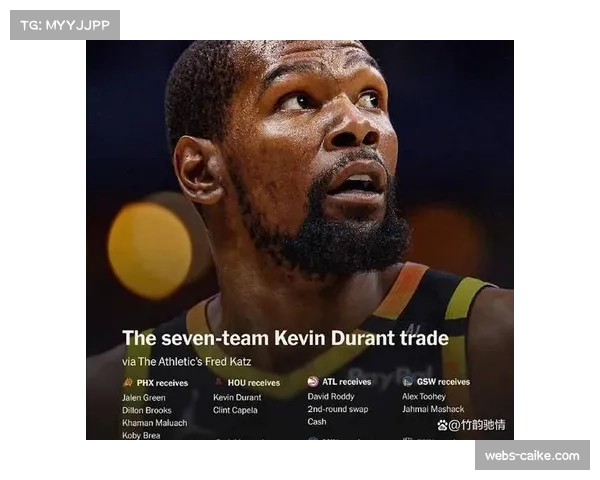
Task: Select the ATL receives heading
Action: click(346, 382)
